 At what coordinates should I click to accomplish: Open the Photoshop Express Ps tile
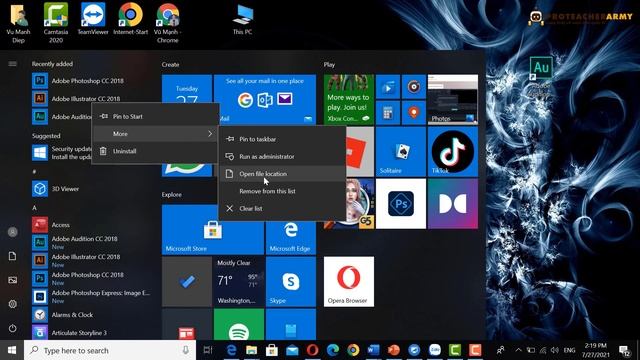[401, 204]
